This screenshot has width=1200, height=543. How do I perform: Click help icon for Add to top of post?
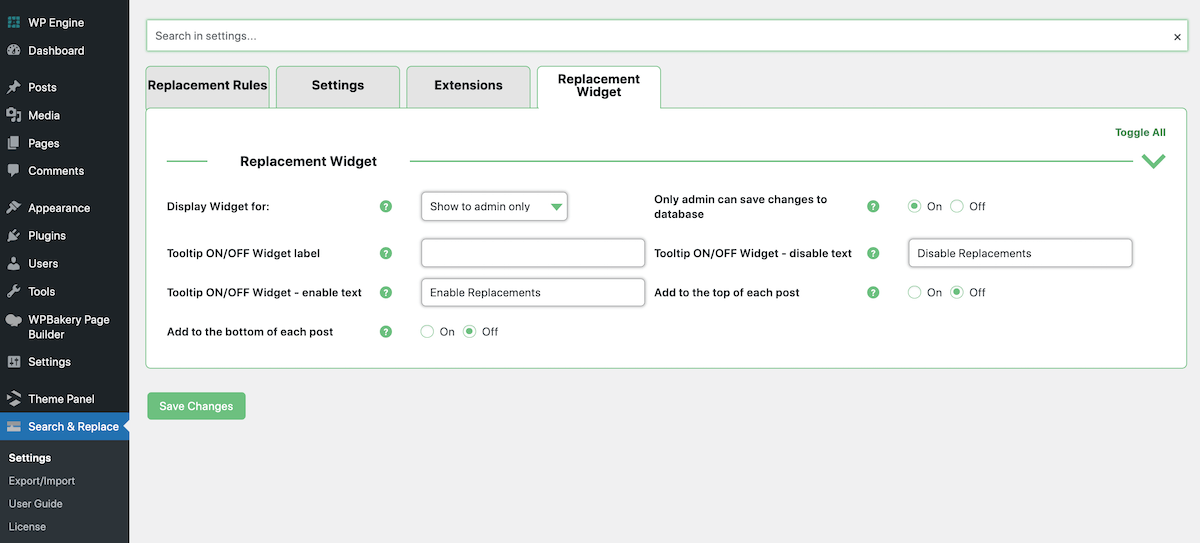coord(873,292)
